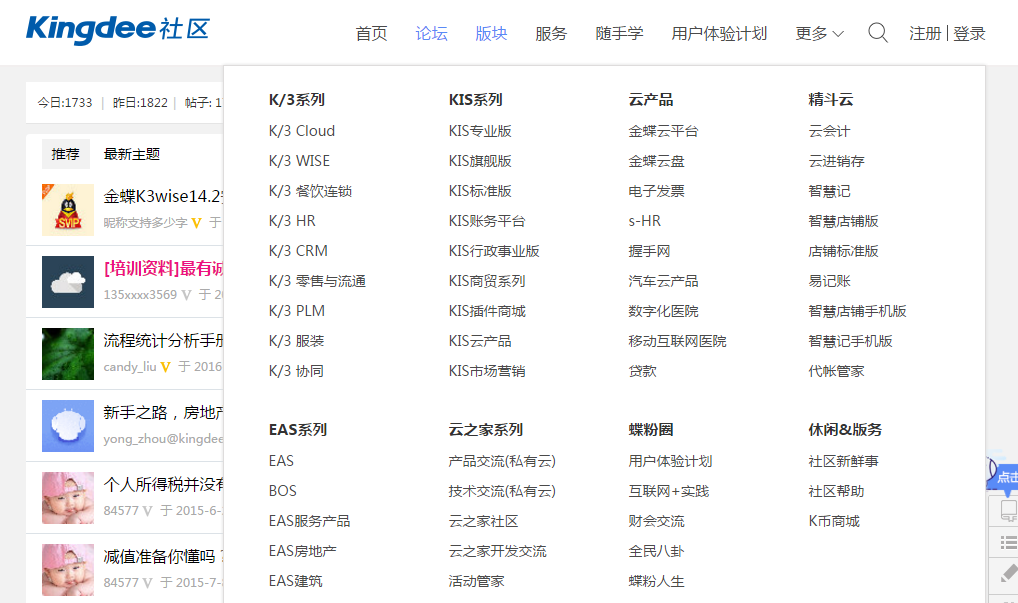Open the 云之家系列 category heading
The width and height of the screenshot is (1018, 603).
pos(486,430)
